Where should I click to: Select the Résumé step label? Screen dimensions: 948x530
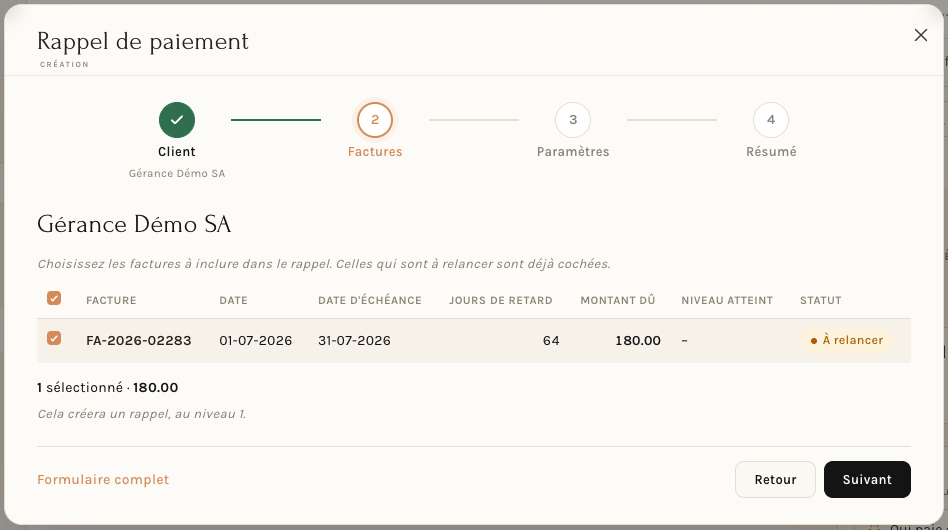pyautogui.click(x=771, y=152)
